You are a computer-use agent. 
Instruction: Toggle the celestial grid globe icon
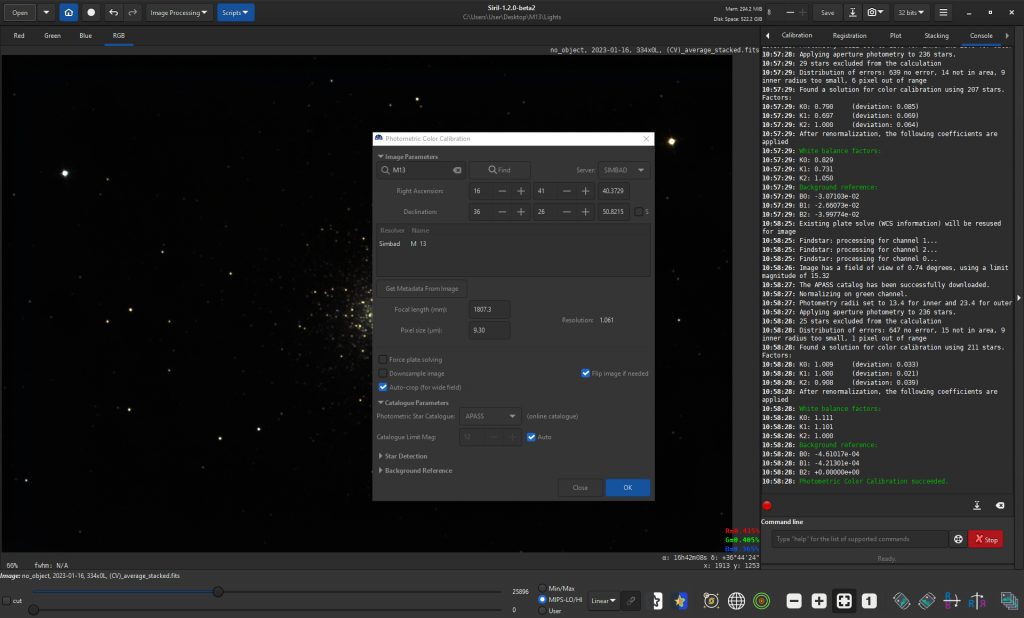coord(736,601)
